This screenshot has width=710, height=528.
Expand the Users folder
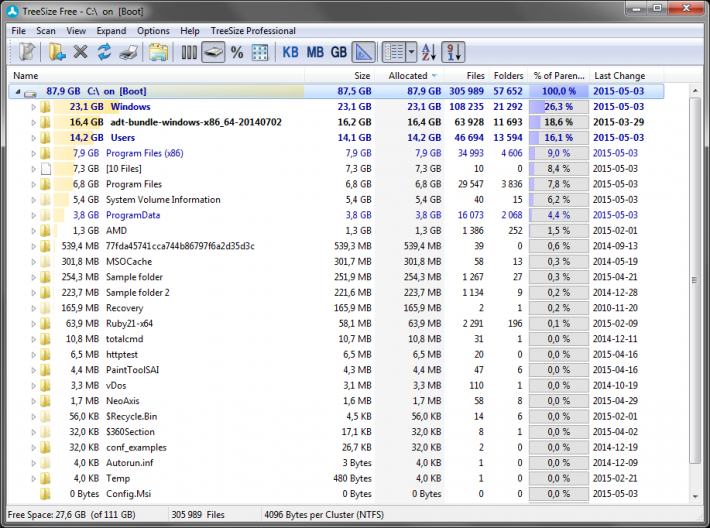click(33, 138)
